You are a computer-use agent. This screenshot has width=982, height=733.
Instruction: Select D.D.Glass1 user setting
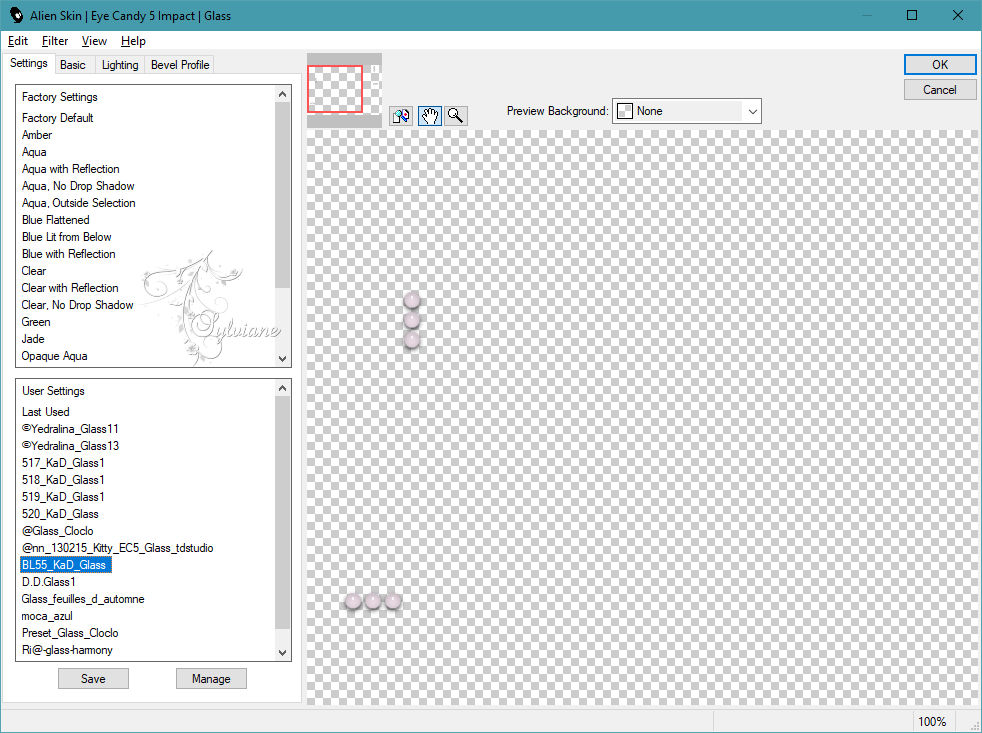49,581
